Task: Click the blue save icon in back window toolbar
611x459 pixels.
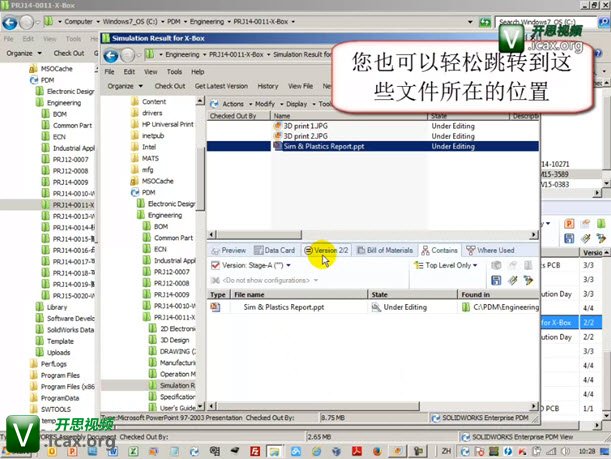Action: pyautogui.click(x=569, y=238)
